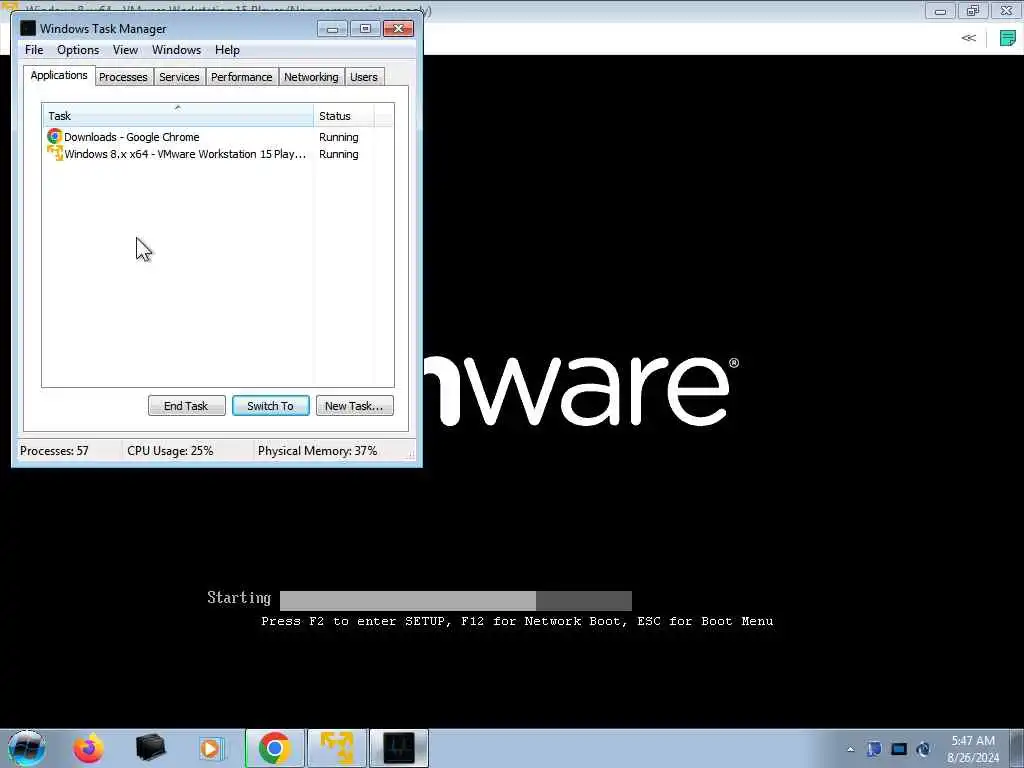Open the Help menu in Task Manager

227,50
